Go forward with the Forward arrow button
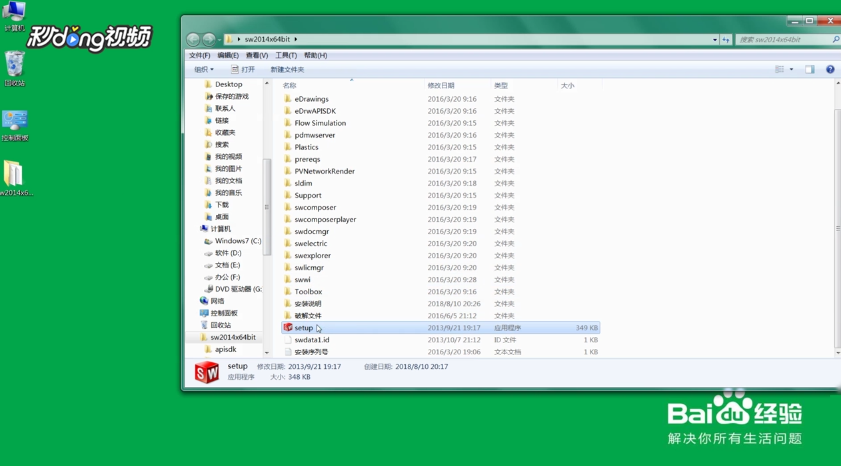This screenshot has width=841, height=466. point(209,39)
